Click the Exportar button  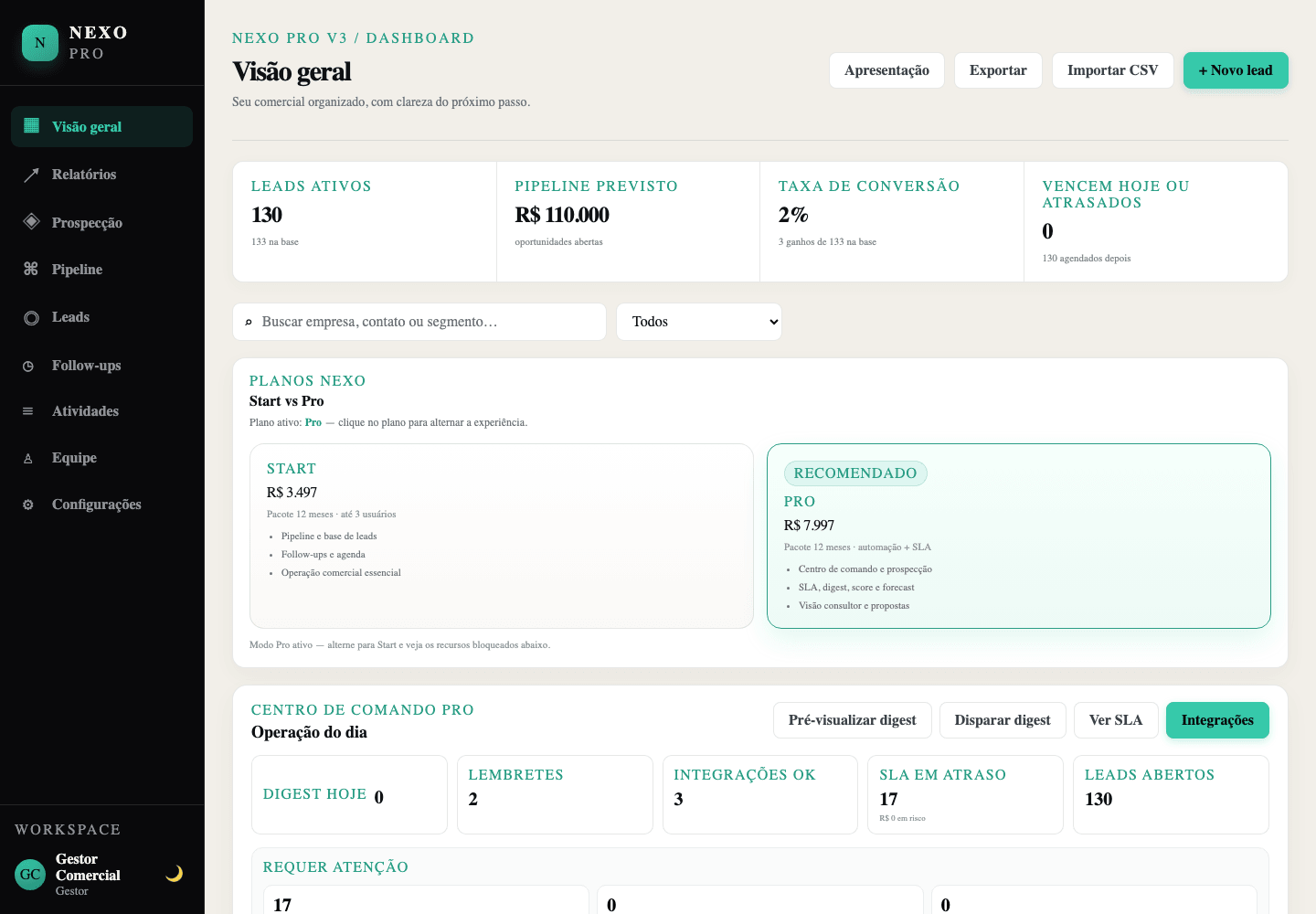click(x=998, y=70)
